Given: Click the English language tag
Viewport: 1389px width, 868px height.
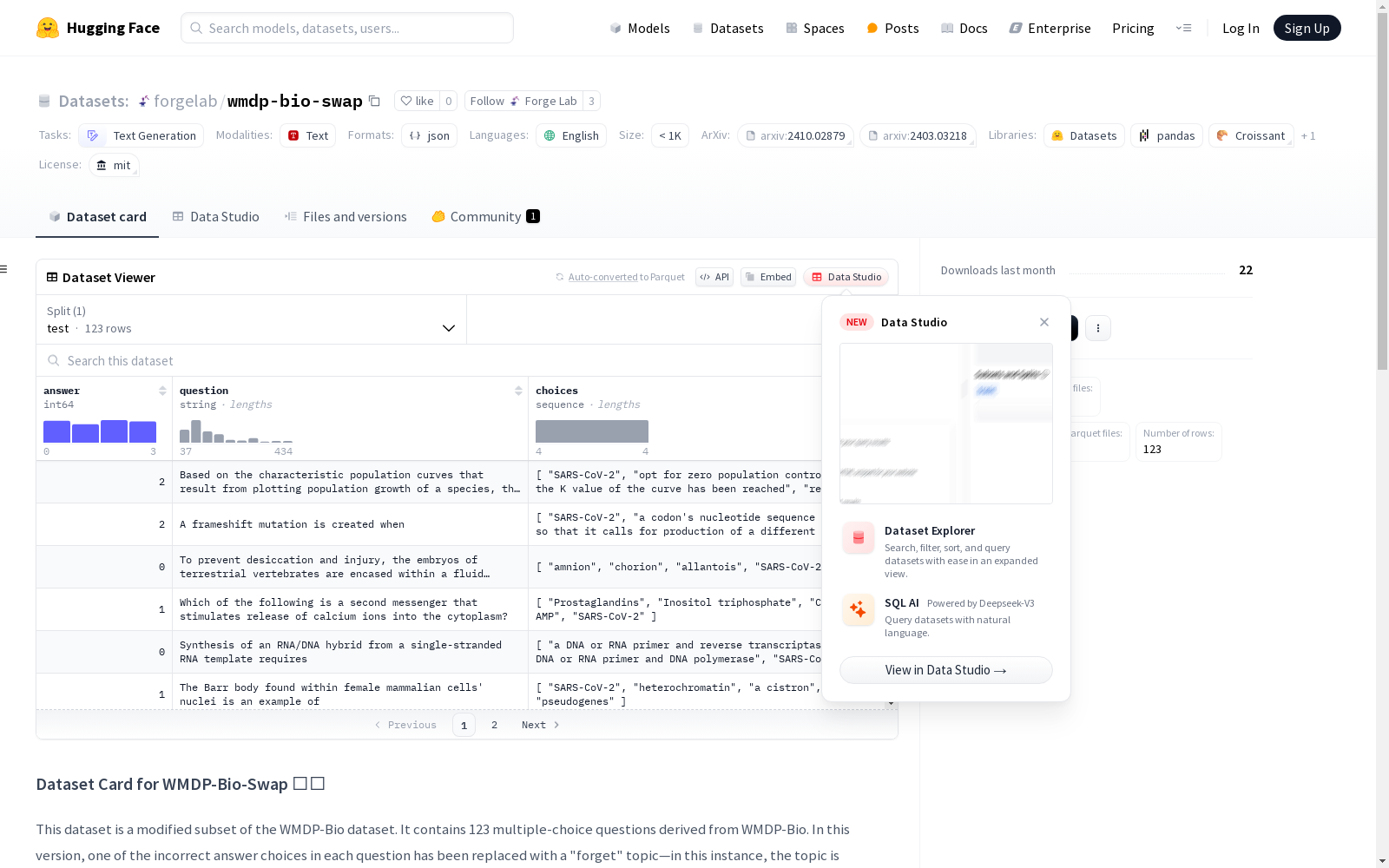Looking at the screenshot, I should pyautogui.click(x=571, y=135).
